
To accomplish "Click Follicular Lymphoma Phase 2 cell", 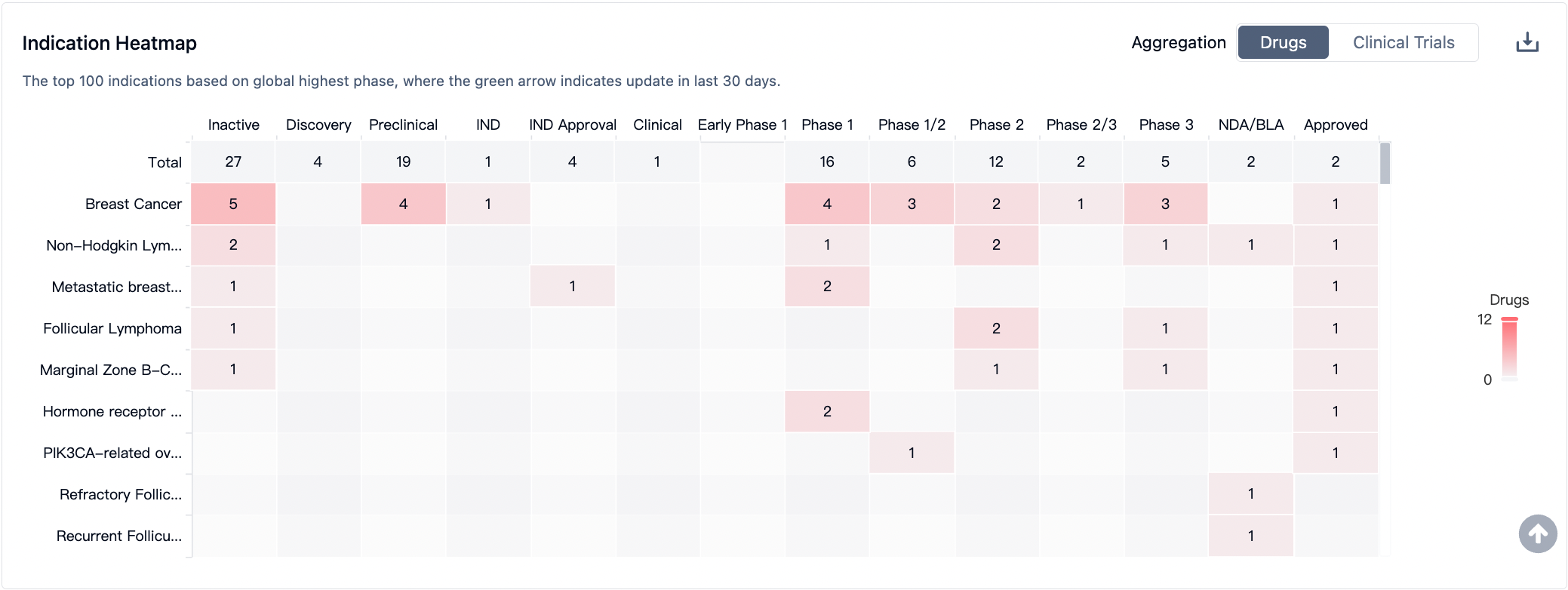I will [996, 328].
